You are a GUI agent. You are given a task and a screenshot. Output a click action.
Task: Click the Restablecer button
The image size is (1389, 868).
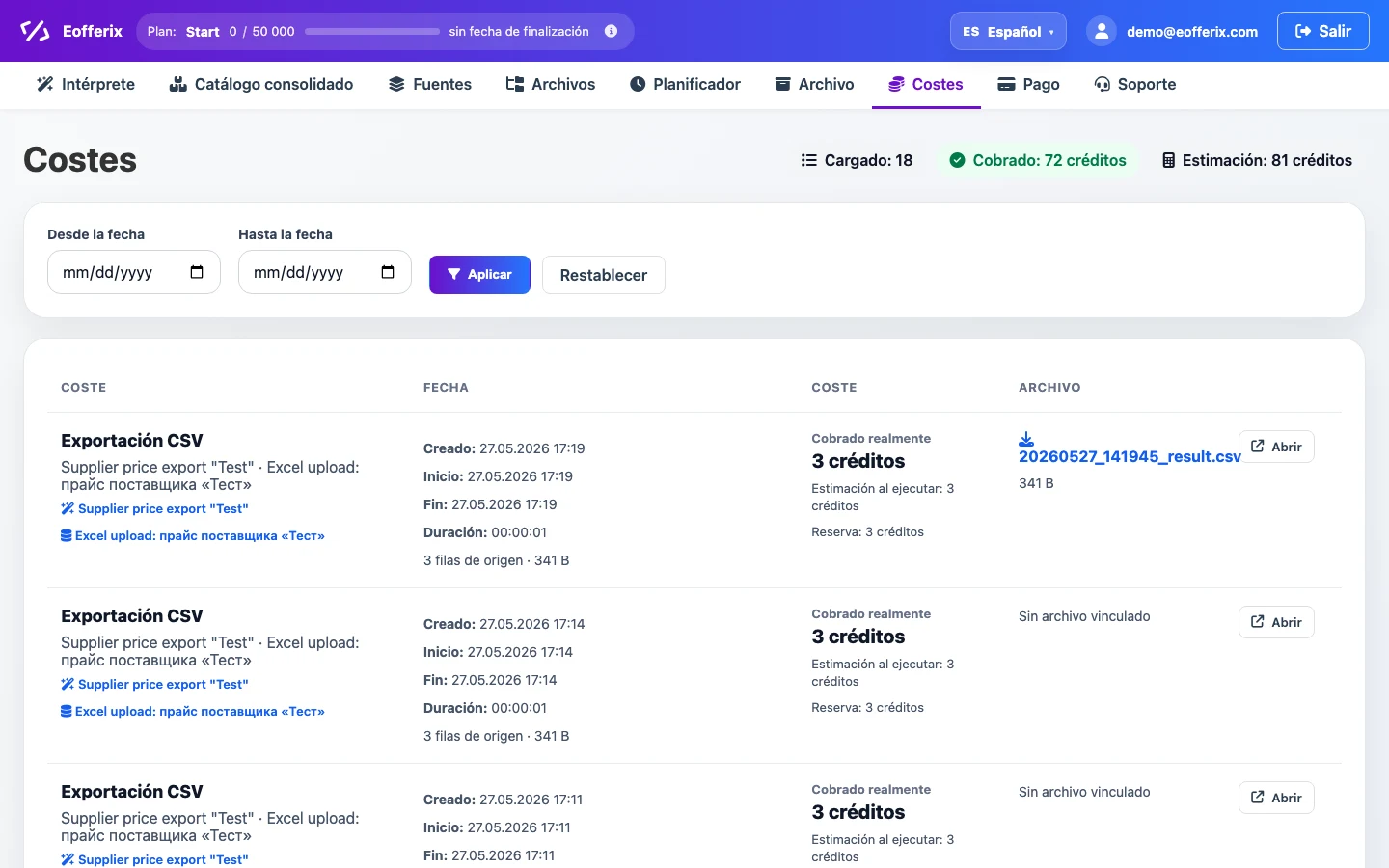[x=604, y=275]
